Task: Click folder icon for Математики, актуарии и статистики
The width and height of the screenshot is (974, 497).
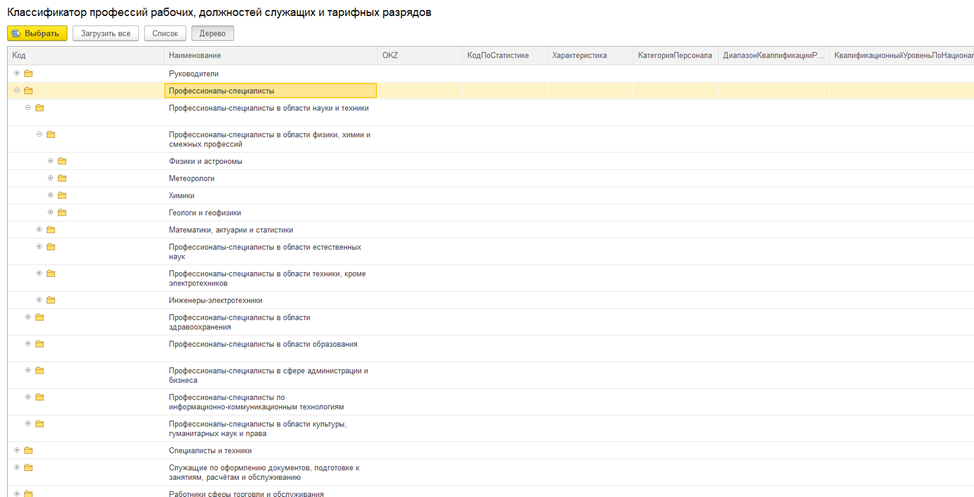Action: click(x=51, y=230)
